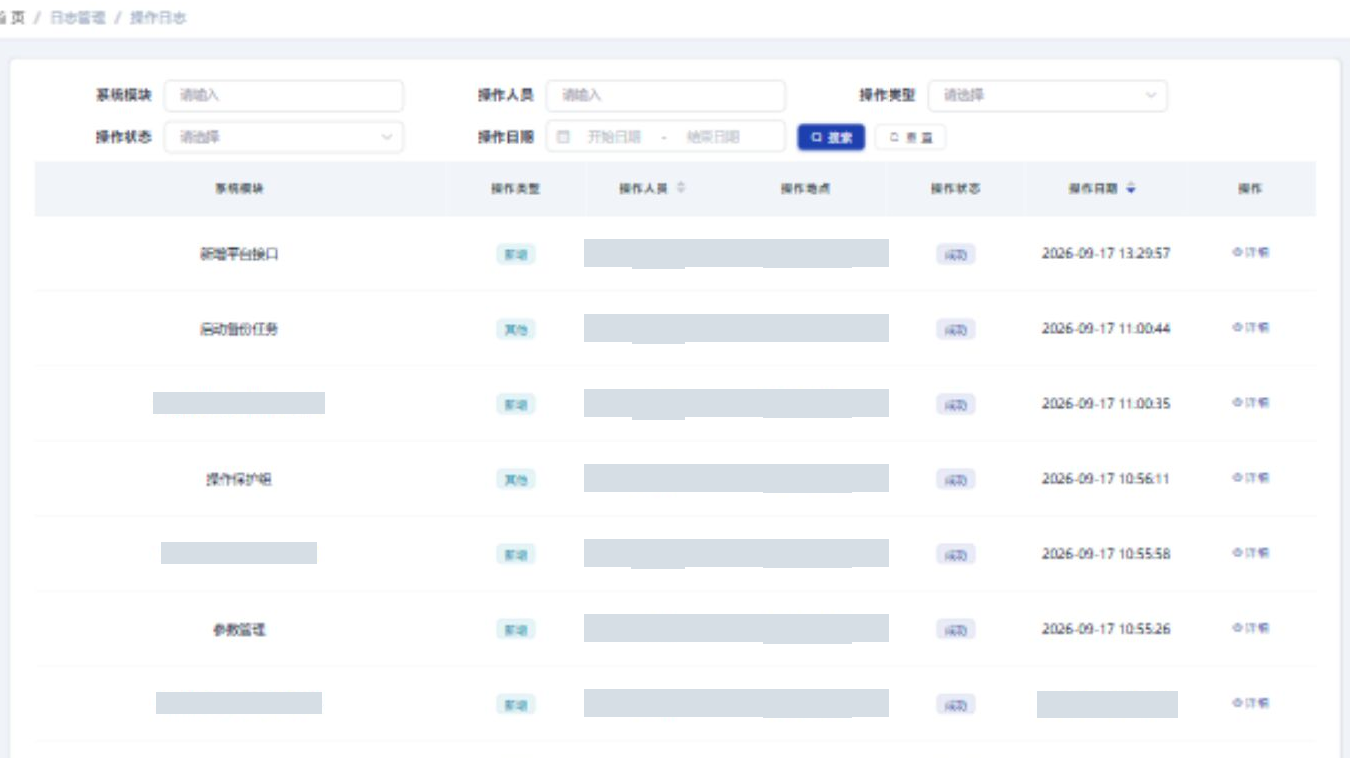Click the 启动备份任务 module cell

[x=239, y=329]
